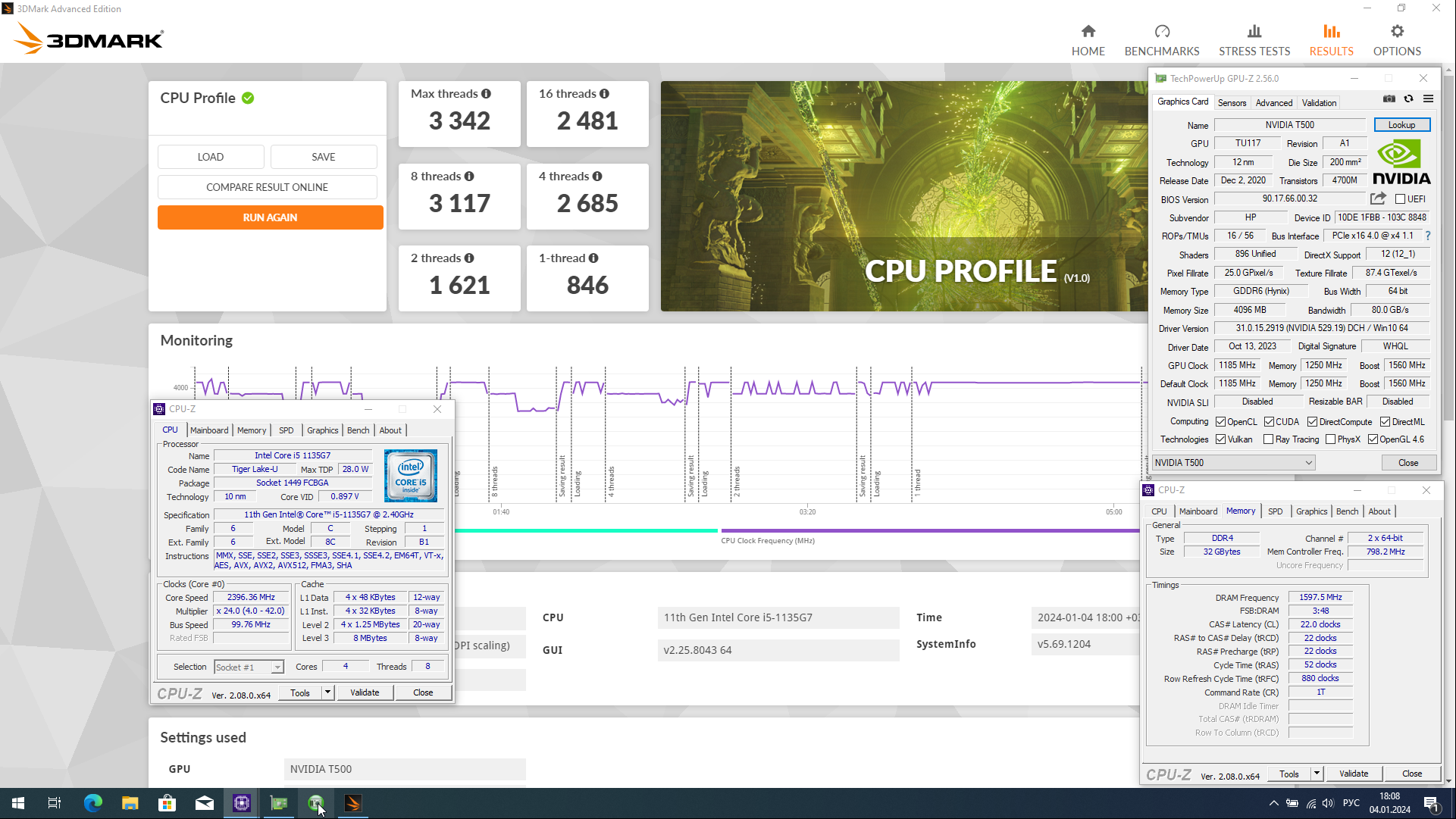1456x819 pixels.
Task: Switch to GPU-Z via taskbar icon
Action: click(278, 803)
